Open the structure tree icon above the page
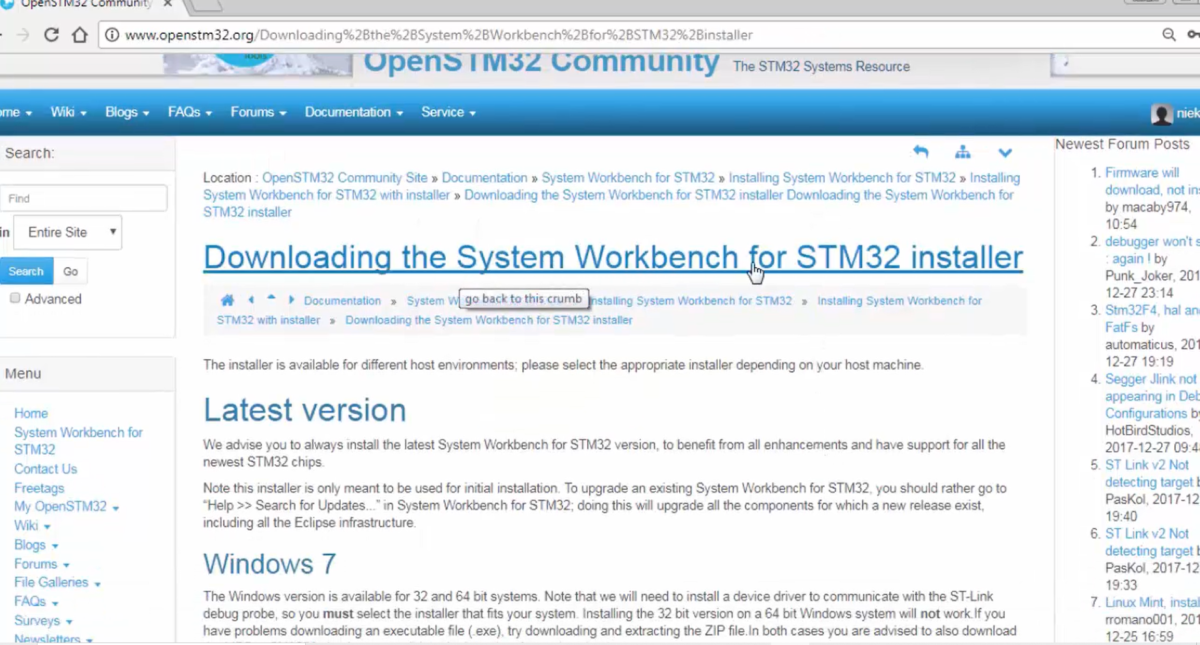Viewport: 1200px width, 645px height. coord(962,152)
